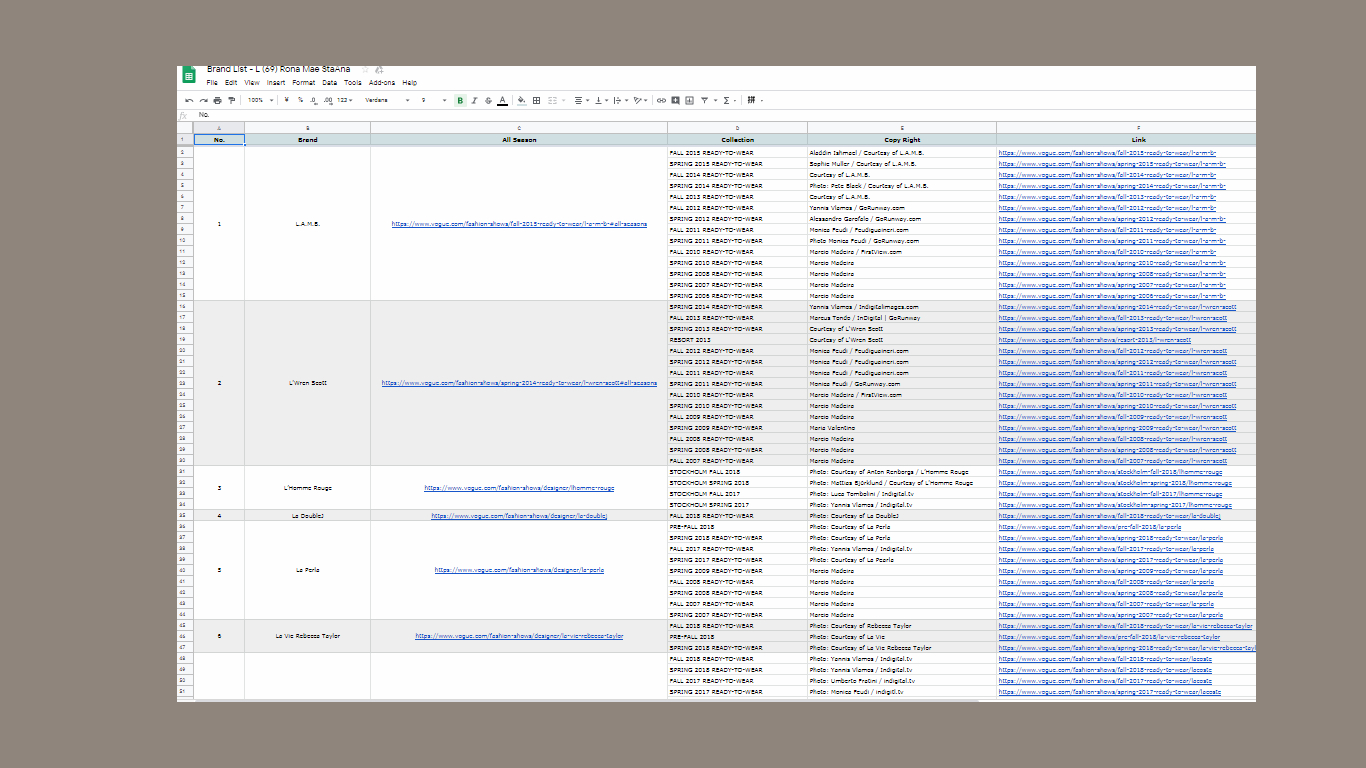Click the Functions sigma icon
This screenshot has width=1366, height=768.
click(726, 100)
